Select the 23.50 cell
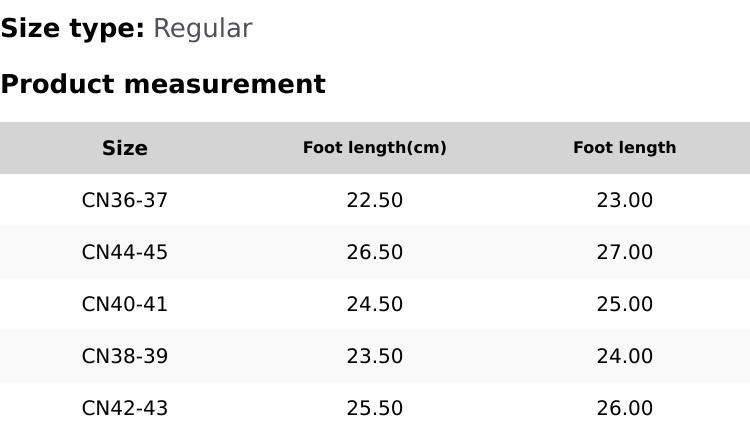Image resolution: width=750 pixels, height=434 pixels. [375, 356]
